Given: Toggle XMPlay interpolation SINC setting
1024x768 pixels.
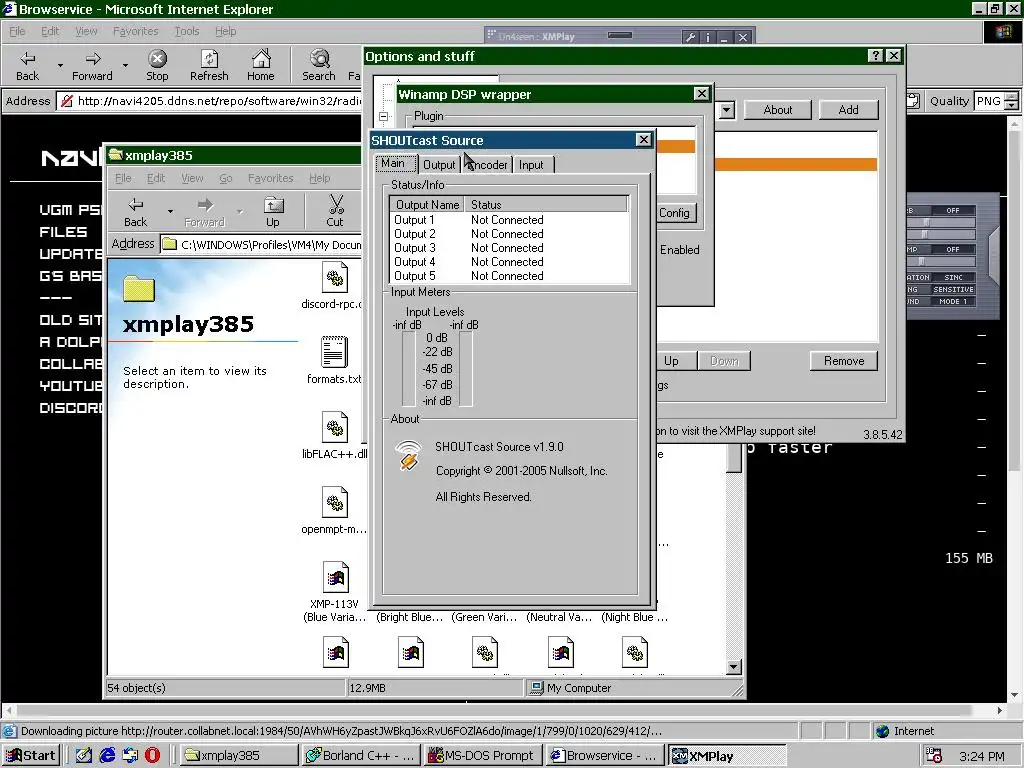Looking at the screenshot, I should pos(953,278).
